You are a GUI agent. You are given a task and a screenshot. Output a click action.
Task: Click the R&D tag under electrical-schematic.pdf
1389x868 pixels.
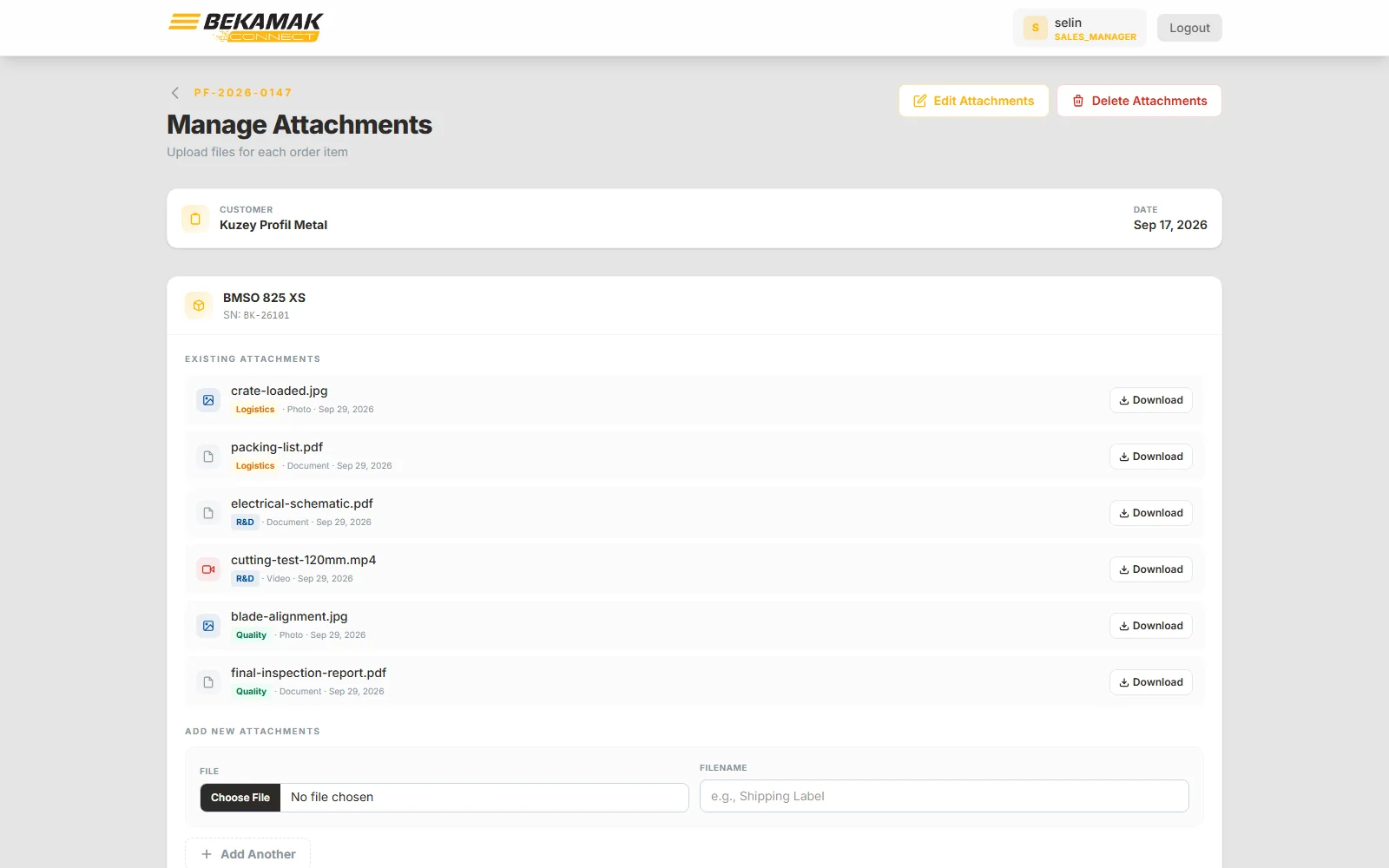click(245, 523)
